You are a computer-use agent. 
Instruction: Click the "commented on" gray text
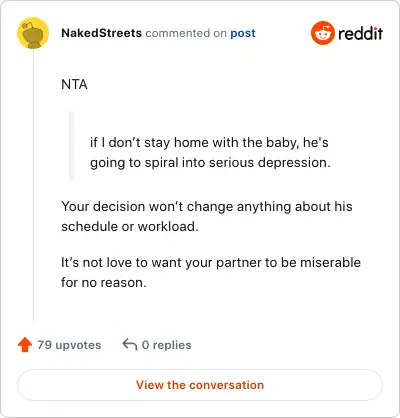[x=186, y=33]
